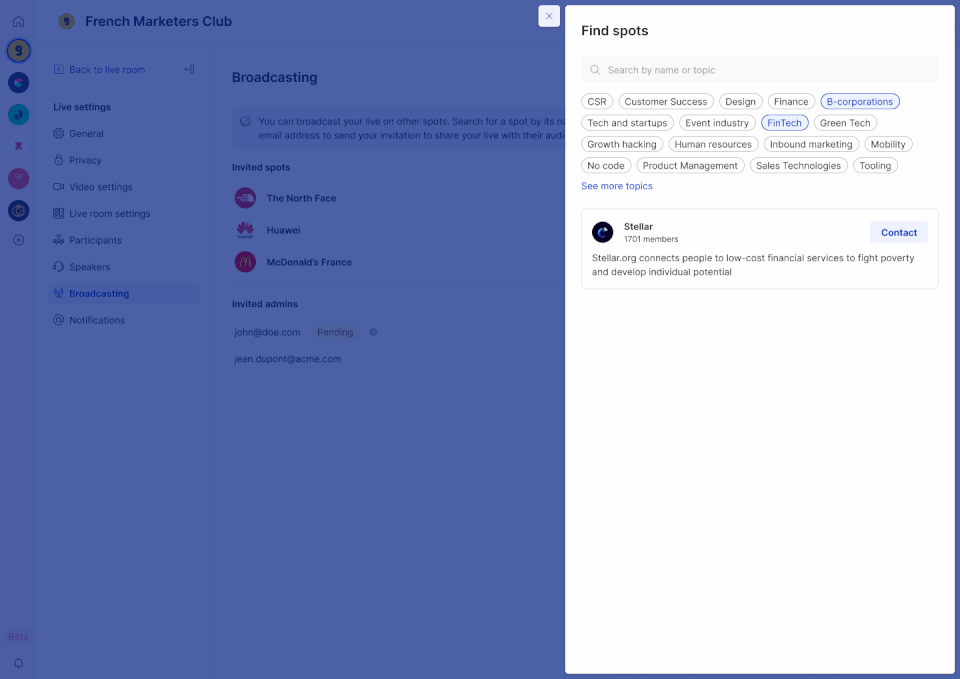Screen dimensions: 960x679
Task: Click the Notifications at-sign icon
Action: pyautogui.click(x=59, y=320)
